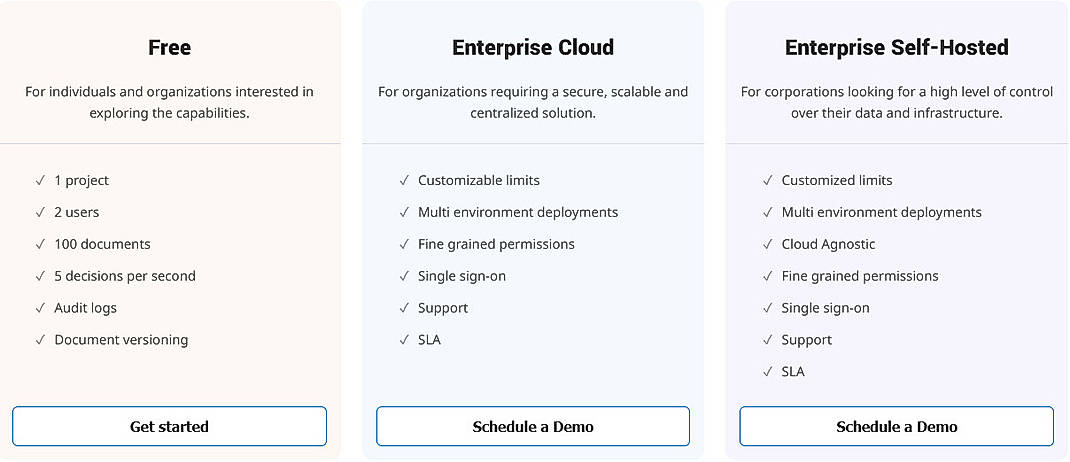
Task: Click the checkmark beside Cloud Agnostic
Action: pos(768,244)
